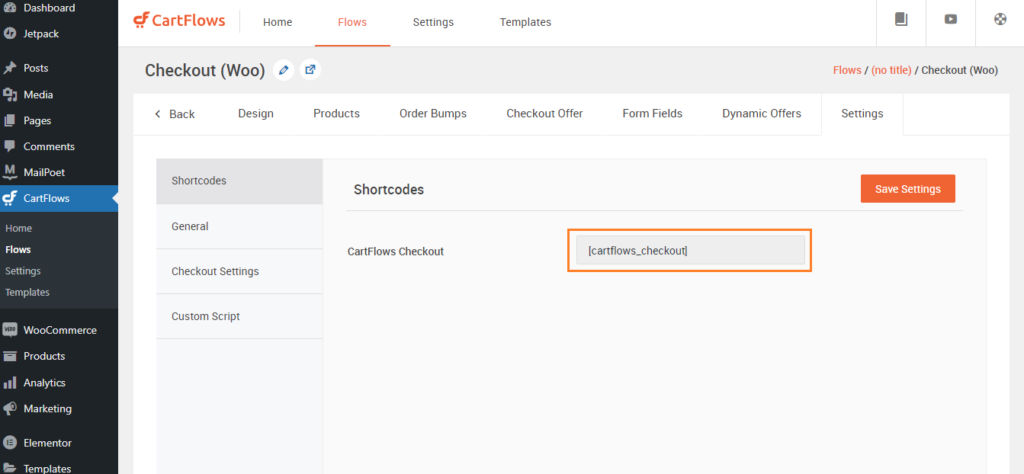Click the MailPoet icon in sidebar

click(10, 172)
